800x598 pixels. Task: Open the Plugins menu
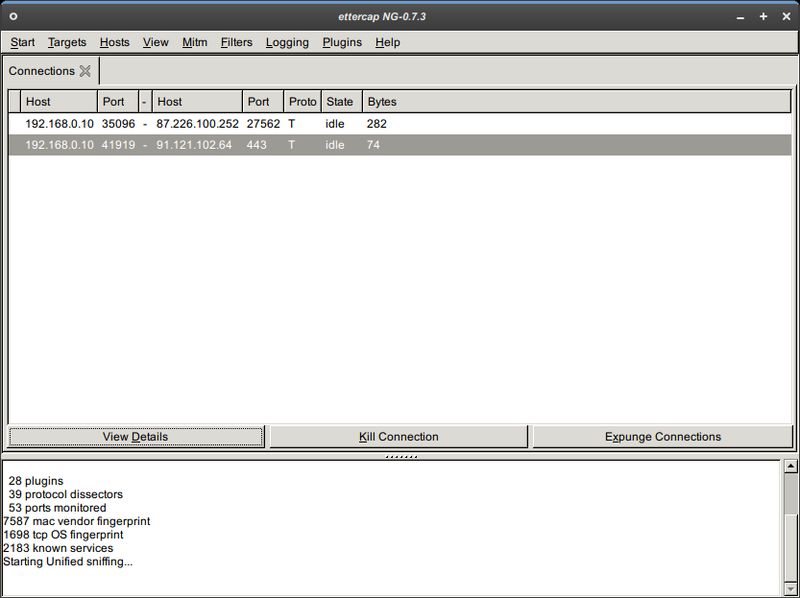pyautogui.click(x=342, y=42)
